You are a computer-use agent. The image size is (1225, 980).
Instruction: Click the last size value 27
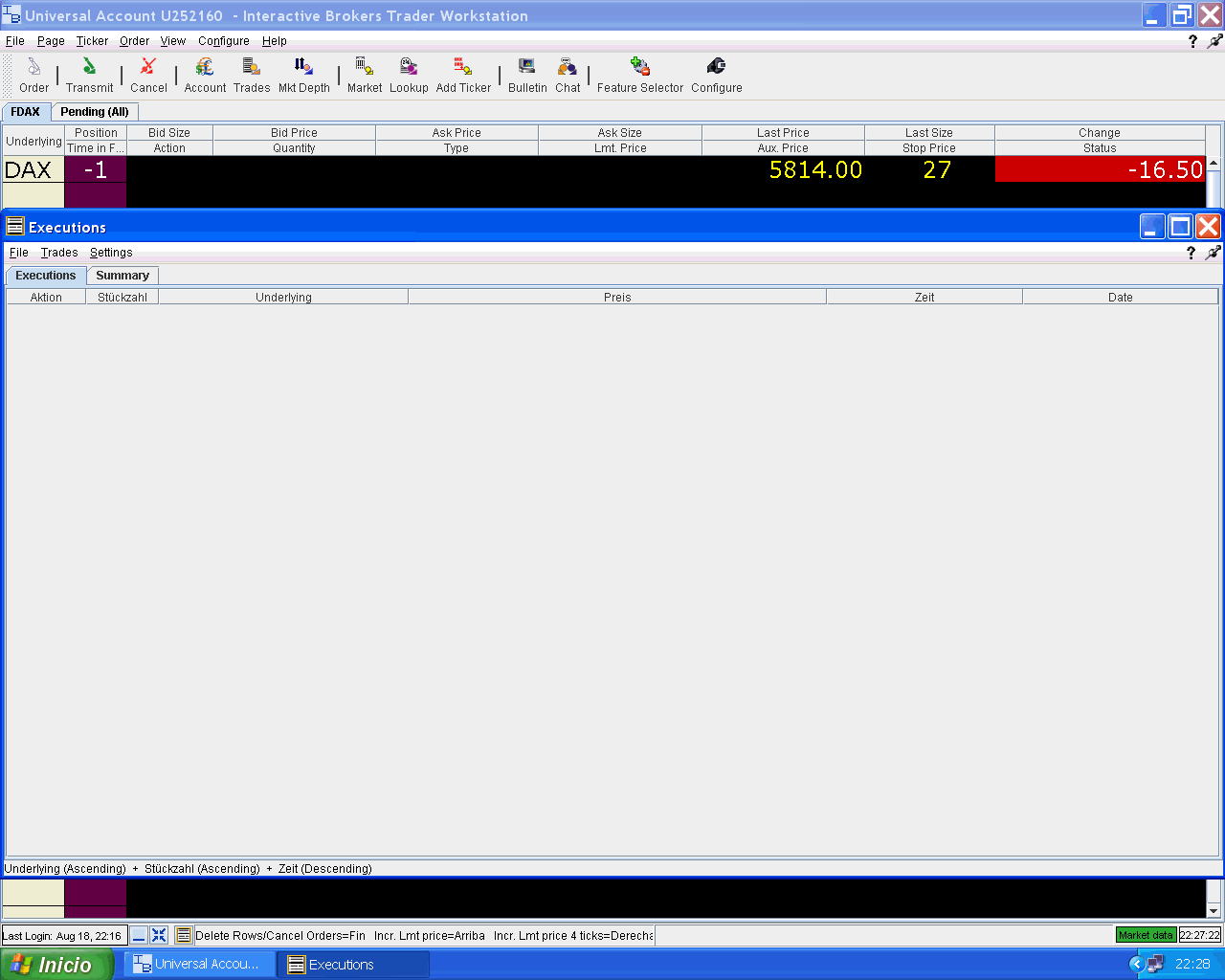click(x=937, y=169)
